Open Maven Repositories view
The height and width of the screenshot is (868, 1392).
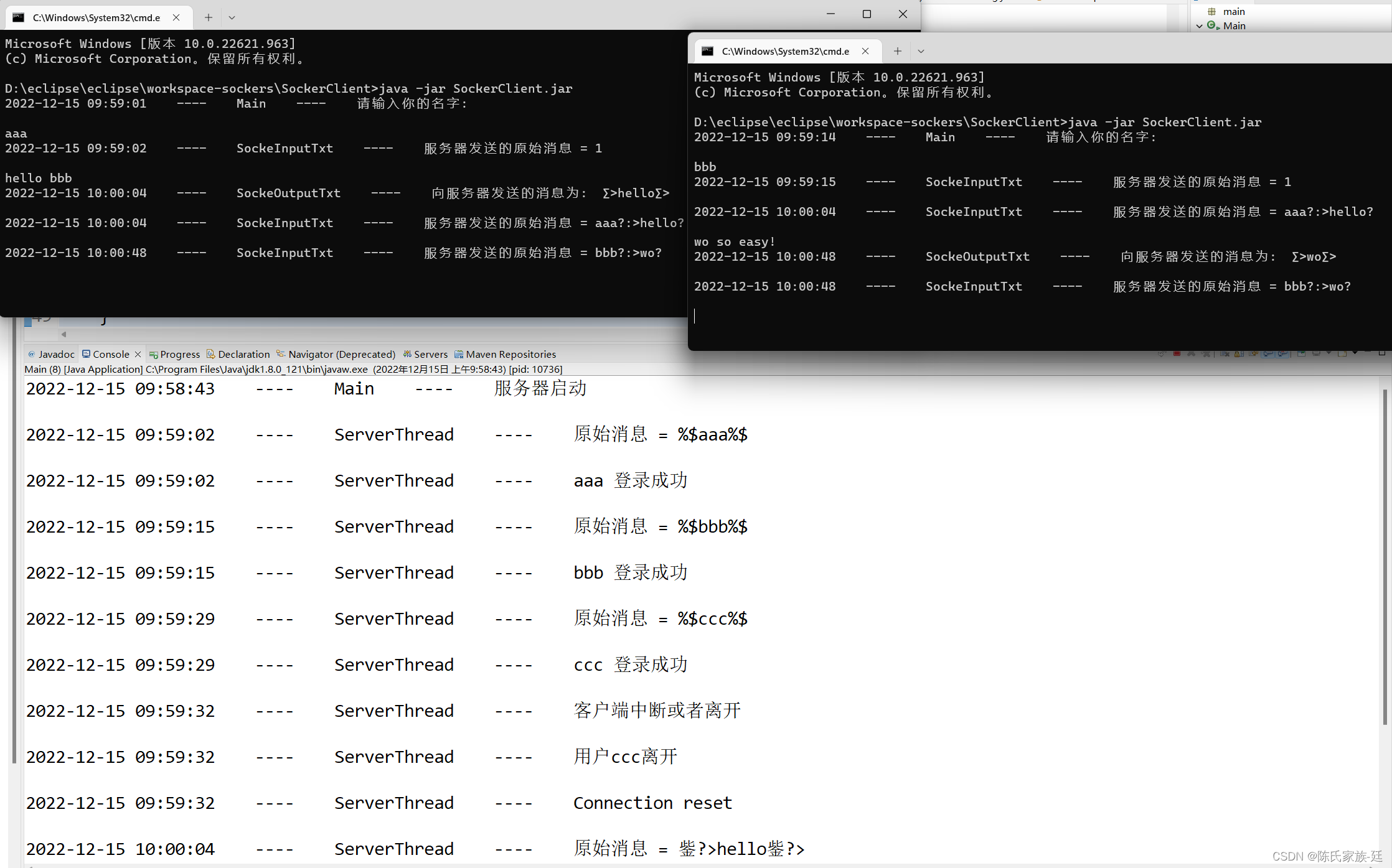(510, 354)
